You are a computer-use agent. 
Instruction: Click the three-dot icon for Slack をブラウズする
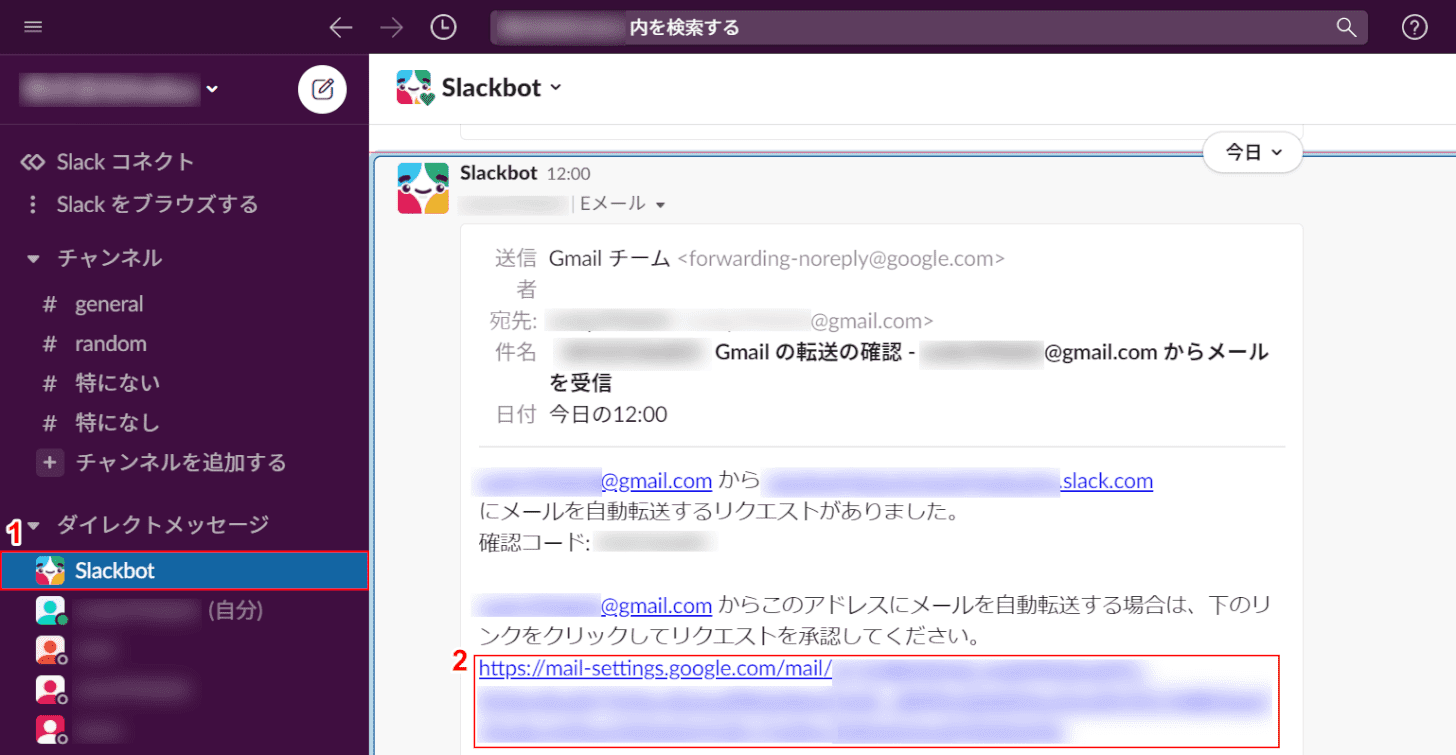coord(33,204)
